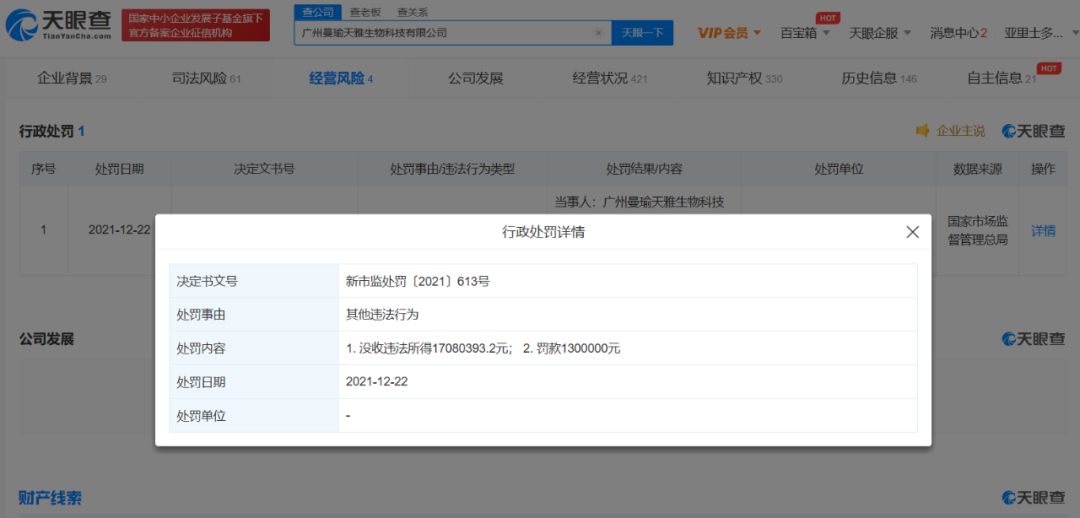1080x518 pixels.
Task: Expand the 天眼企服 menu
Action: click(880, 32)
